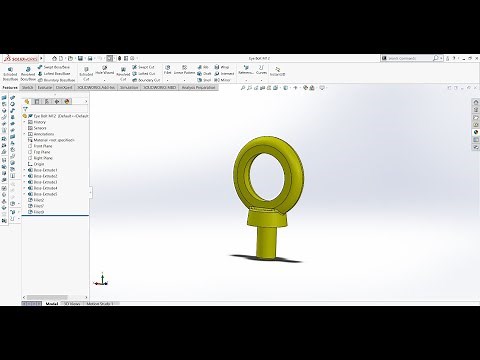Select the Mirror tool
This screenshot has height=360, width=480.
[222, 80]
